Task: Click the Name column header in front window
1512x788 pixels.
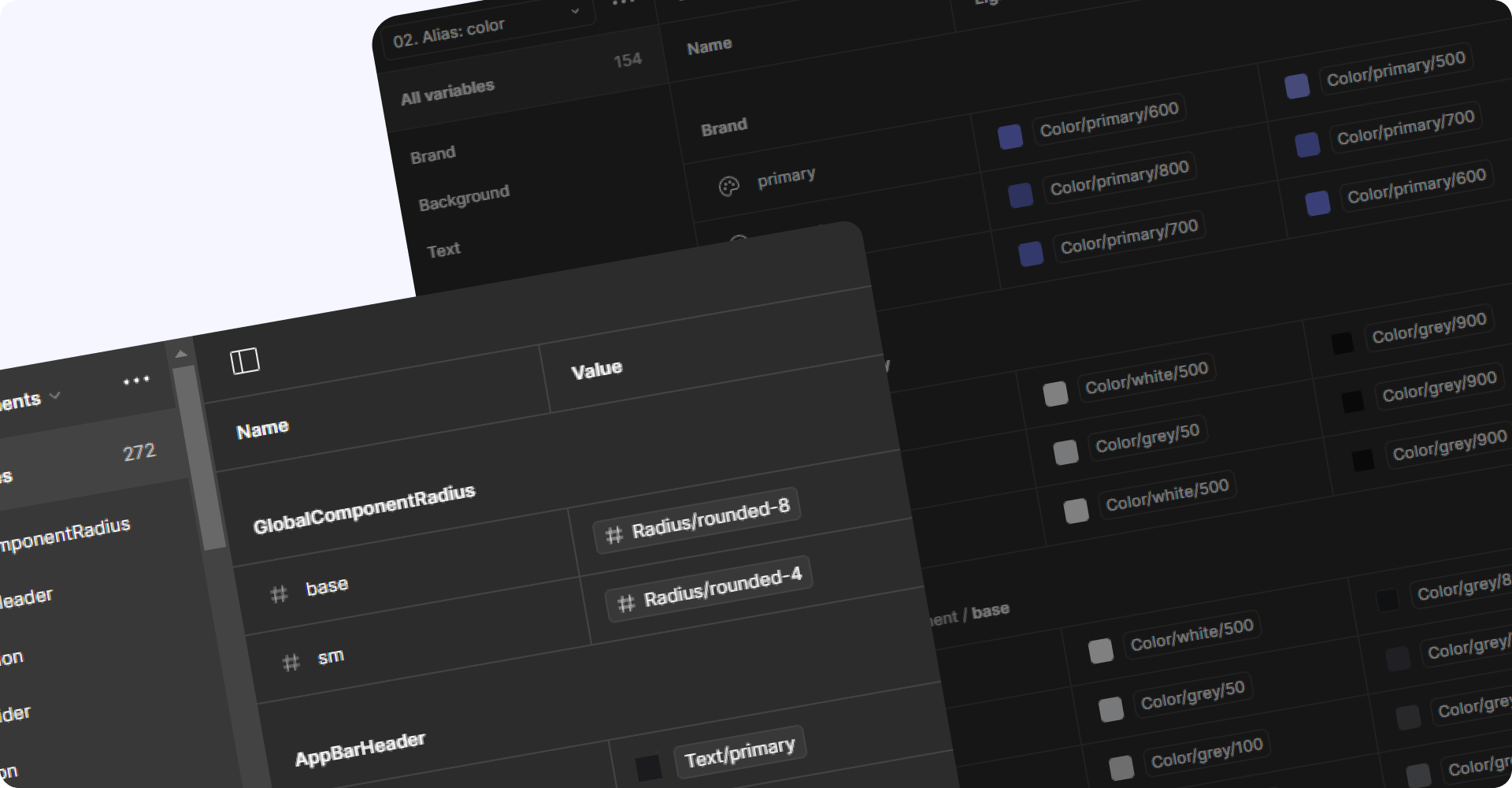Action: [262, 429]
